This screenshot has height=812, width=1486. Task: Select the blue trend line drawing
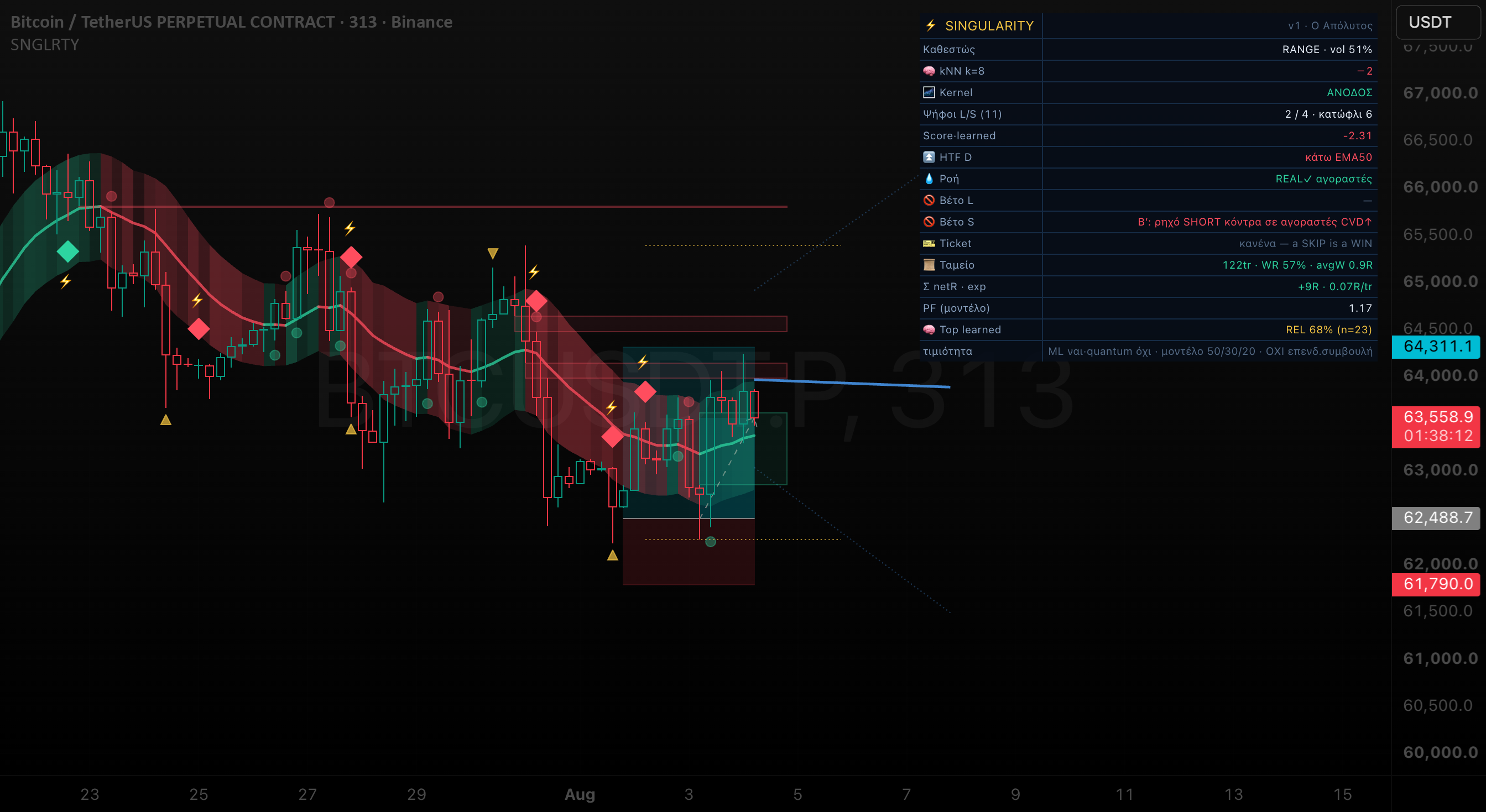tap(852, 383)
